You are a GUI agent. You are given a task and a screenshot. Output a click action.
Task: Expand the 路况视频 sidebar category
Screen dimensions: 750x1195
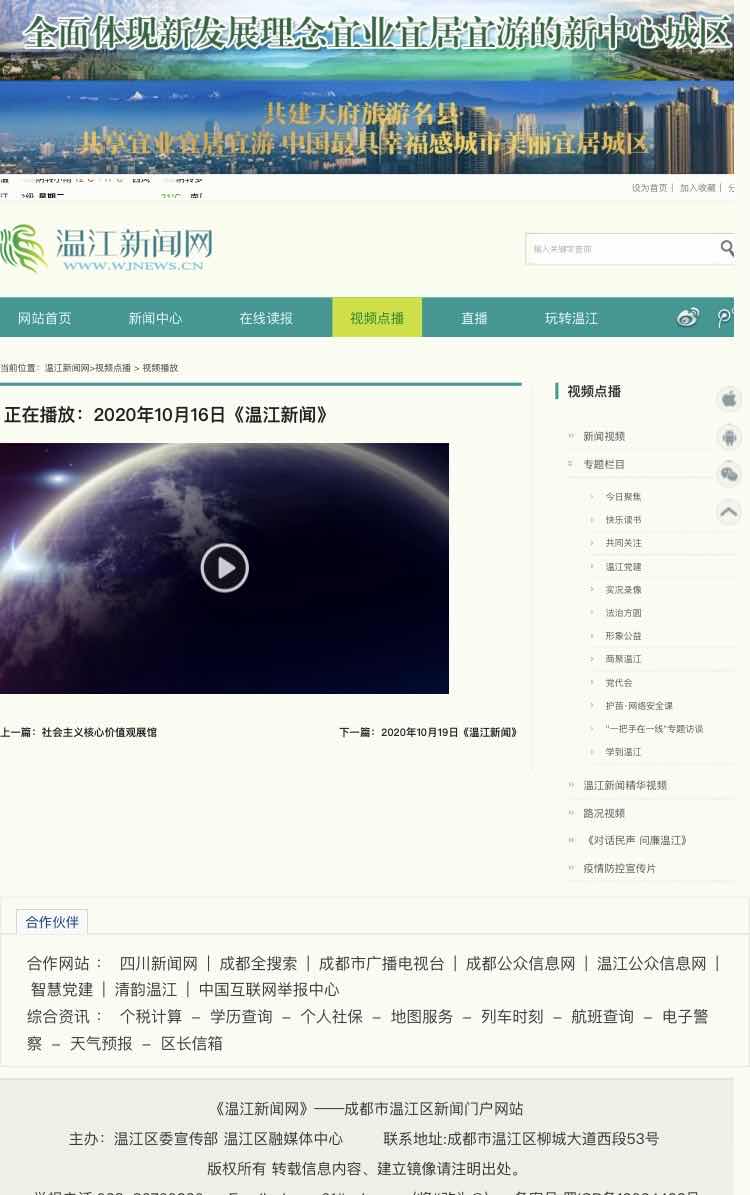point(603,813)
